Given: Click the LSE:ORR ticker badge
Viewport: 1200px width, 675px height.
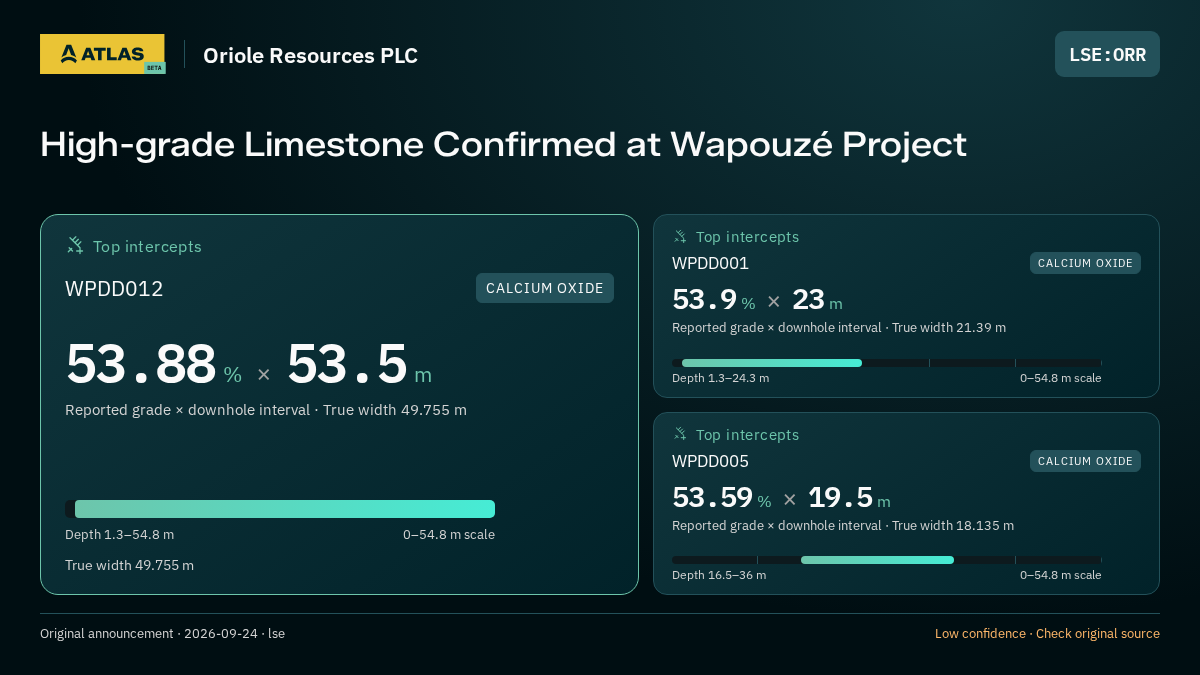Looking at the screenshot, I should pos(1107,54).
